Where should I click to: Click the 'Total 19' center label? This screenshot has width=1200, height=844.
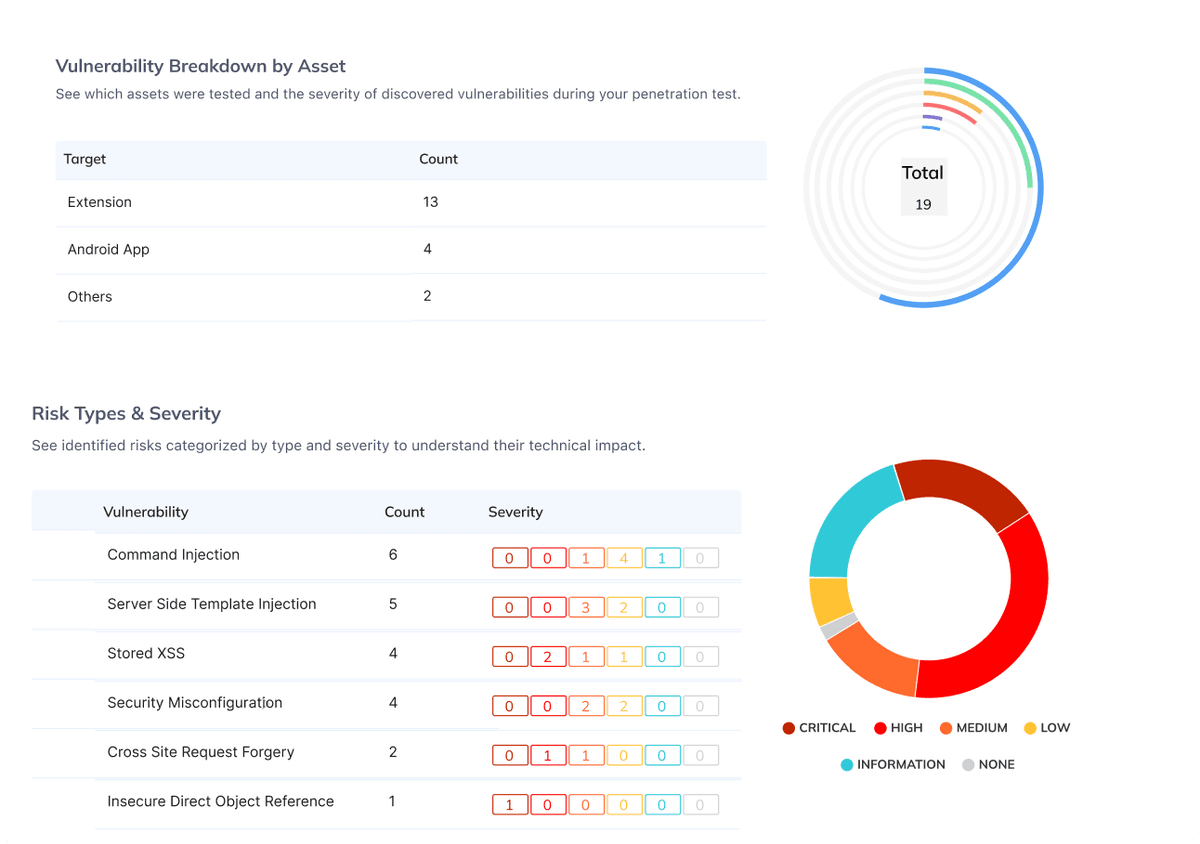pos(922,188)
